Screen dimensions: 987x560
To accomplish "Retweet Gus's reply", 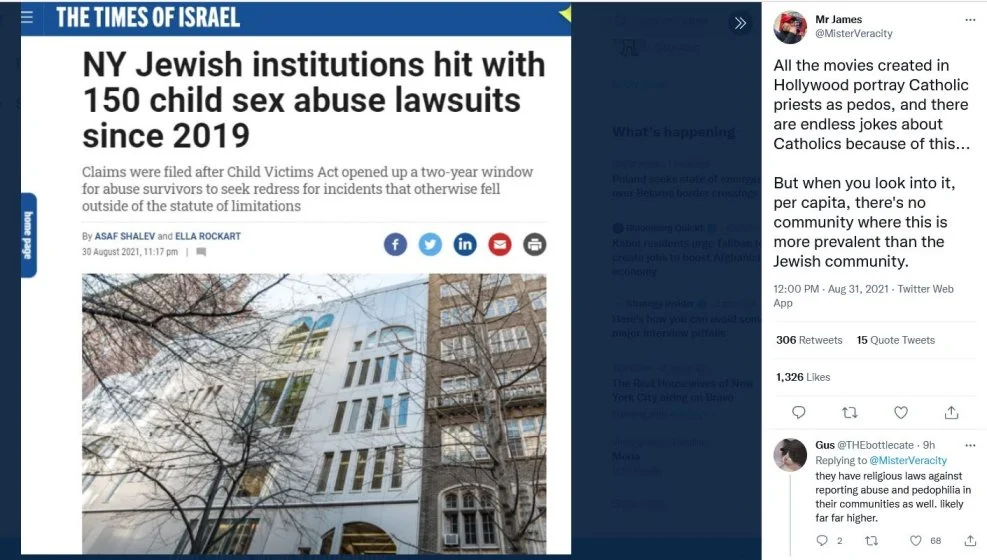I will (x=871, y=540).
